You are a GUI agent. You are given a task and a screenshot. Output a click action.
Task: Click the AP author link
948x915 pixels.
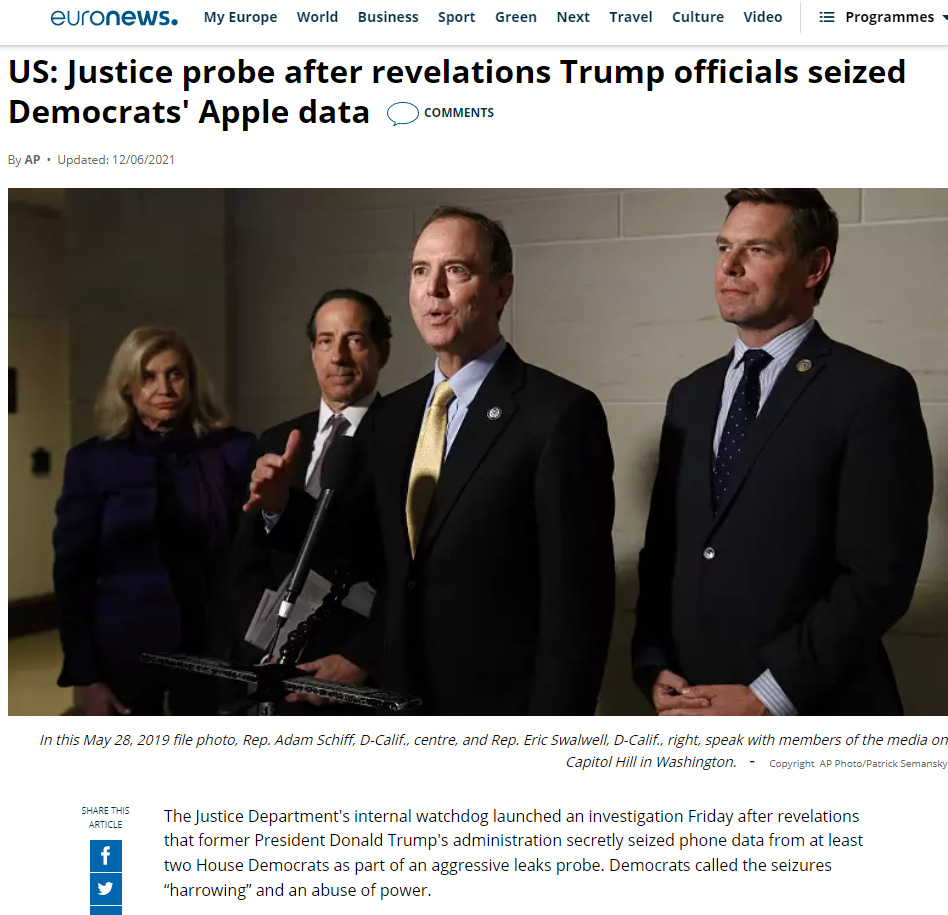[x=32, y=160]
